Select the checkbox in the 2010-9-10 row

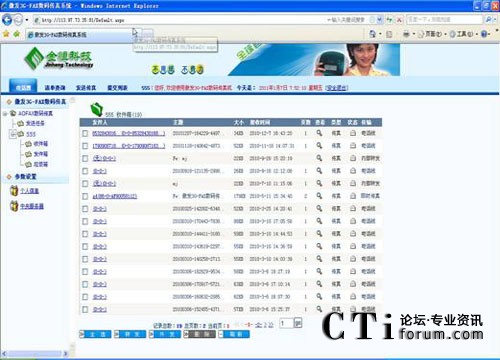85,171
